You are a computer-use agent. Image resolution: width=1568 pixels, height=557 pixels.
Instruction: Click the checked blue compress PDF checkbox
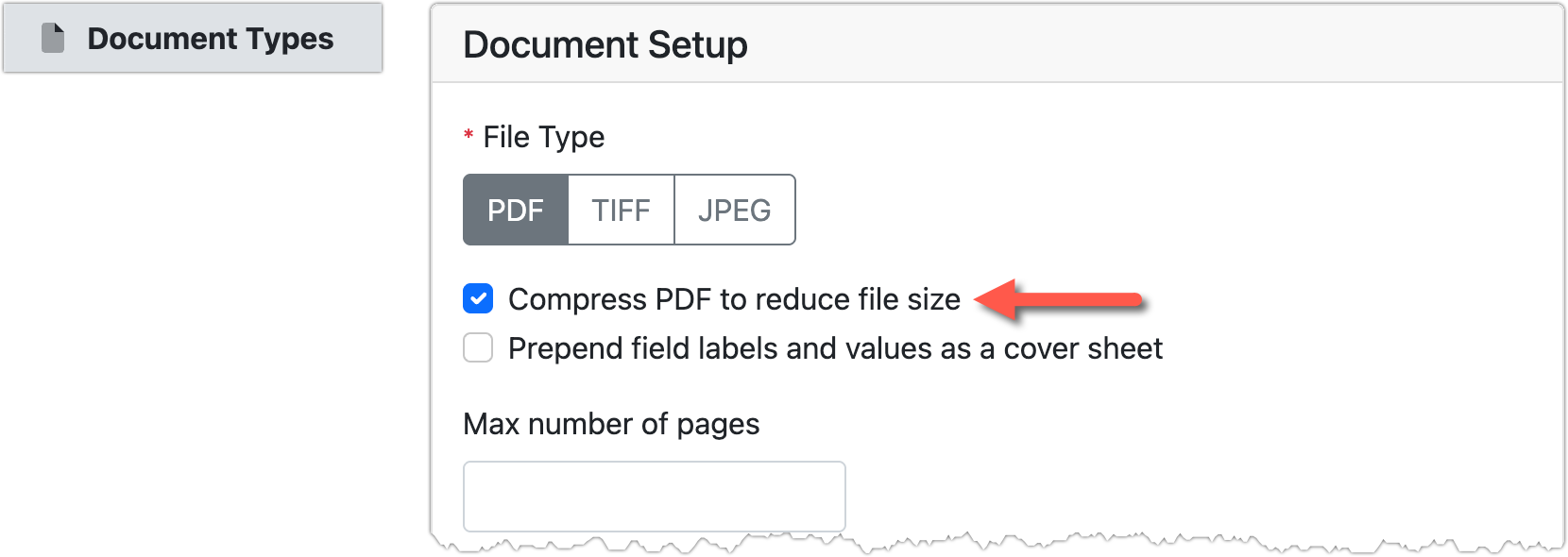coord(479,298)
